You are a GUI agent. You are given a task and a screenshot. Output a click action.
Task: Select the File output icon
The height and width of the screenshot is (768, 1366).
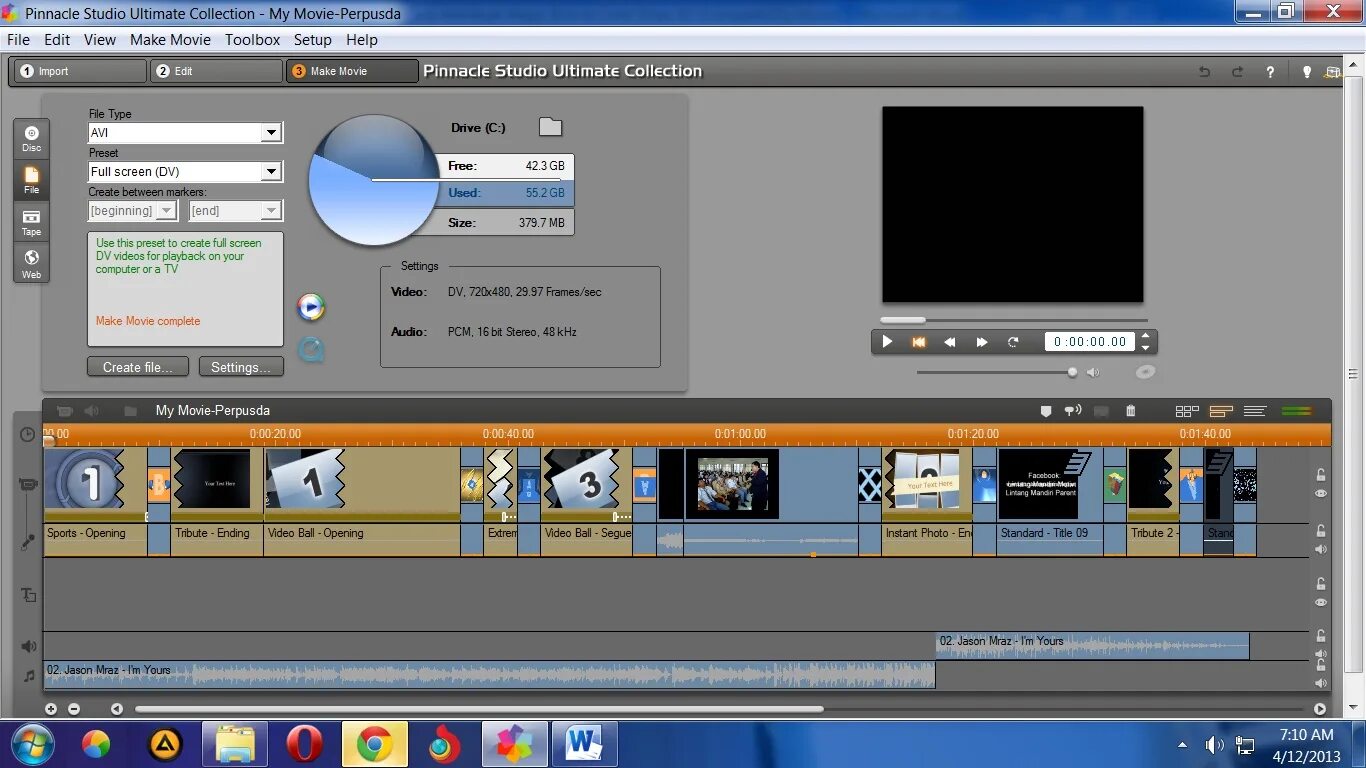point(32,181)
